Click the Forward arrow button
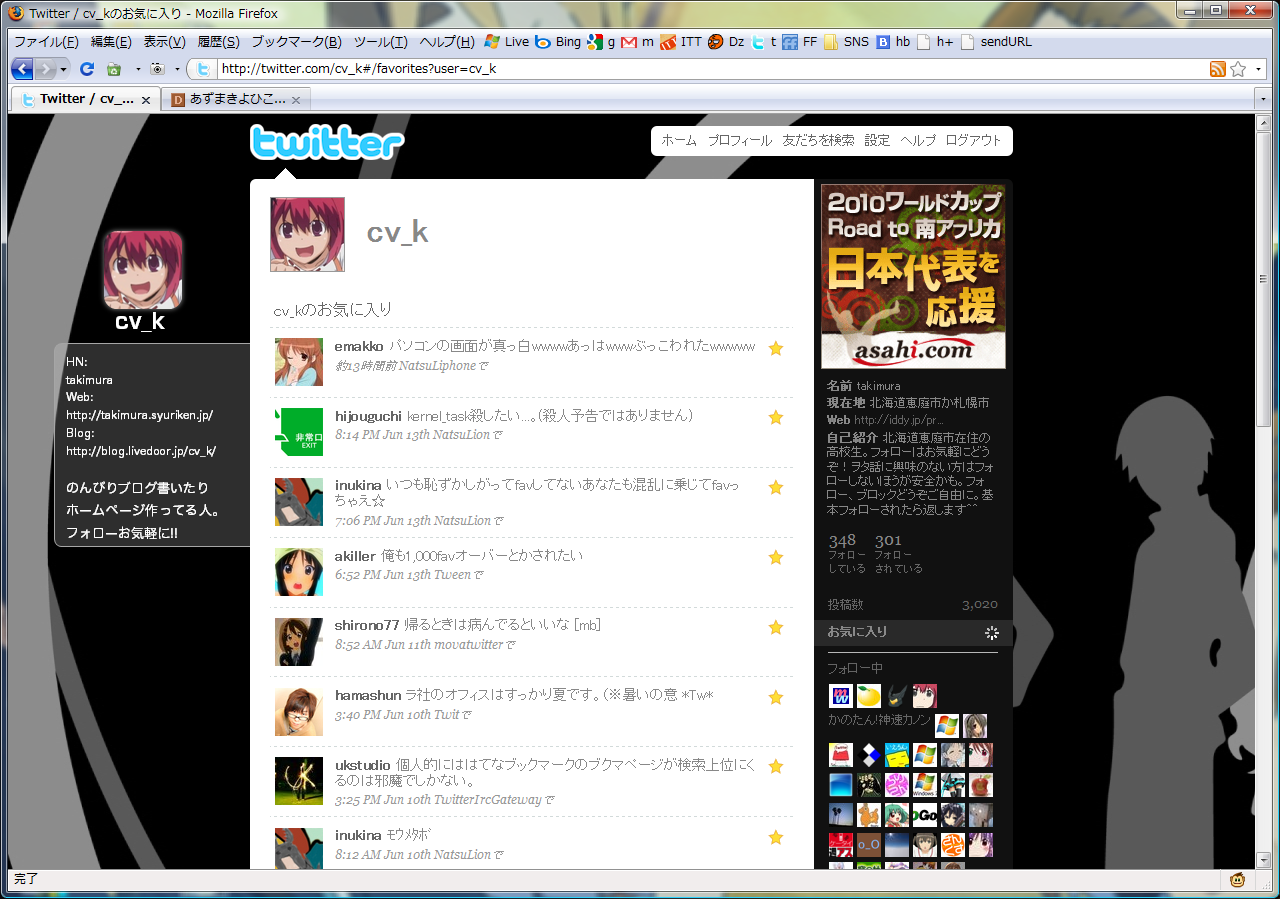Screen dimensions: 1280x899 46,69
